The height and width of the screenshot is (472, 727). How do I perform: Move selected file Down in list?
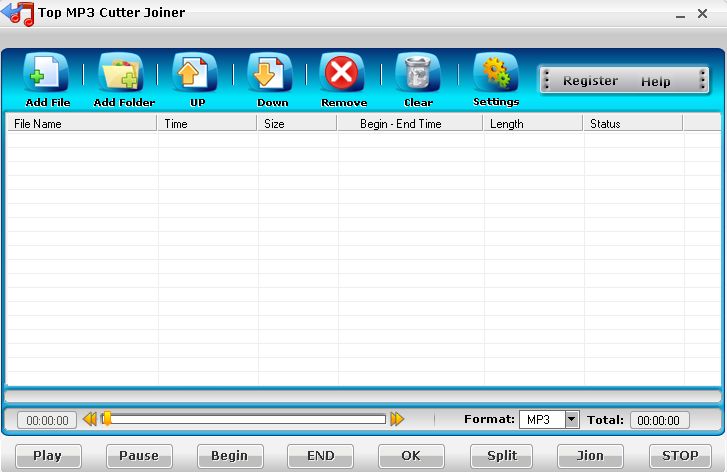[x=270, y=73]
